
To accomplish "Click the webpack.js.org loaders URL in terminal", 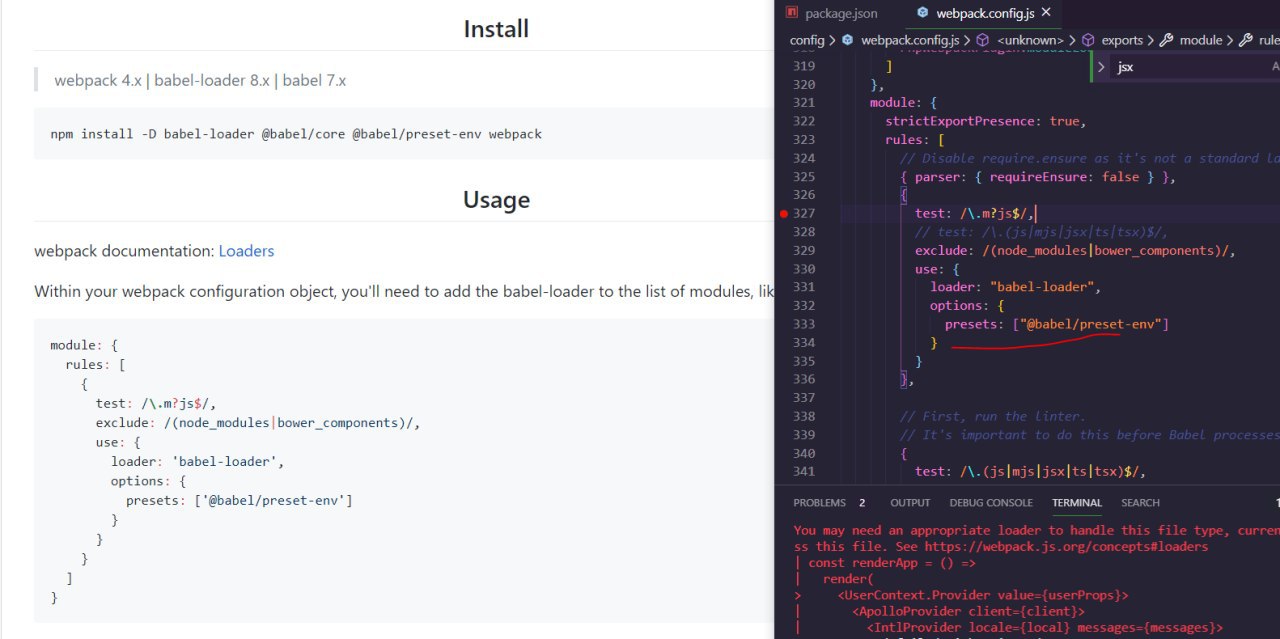I will (x=1067, y=547).
